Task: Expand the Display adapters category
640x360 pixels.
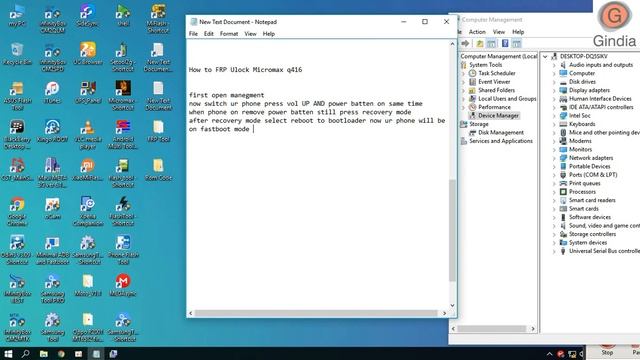Action: click(x=554, y=90)
